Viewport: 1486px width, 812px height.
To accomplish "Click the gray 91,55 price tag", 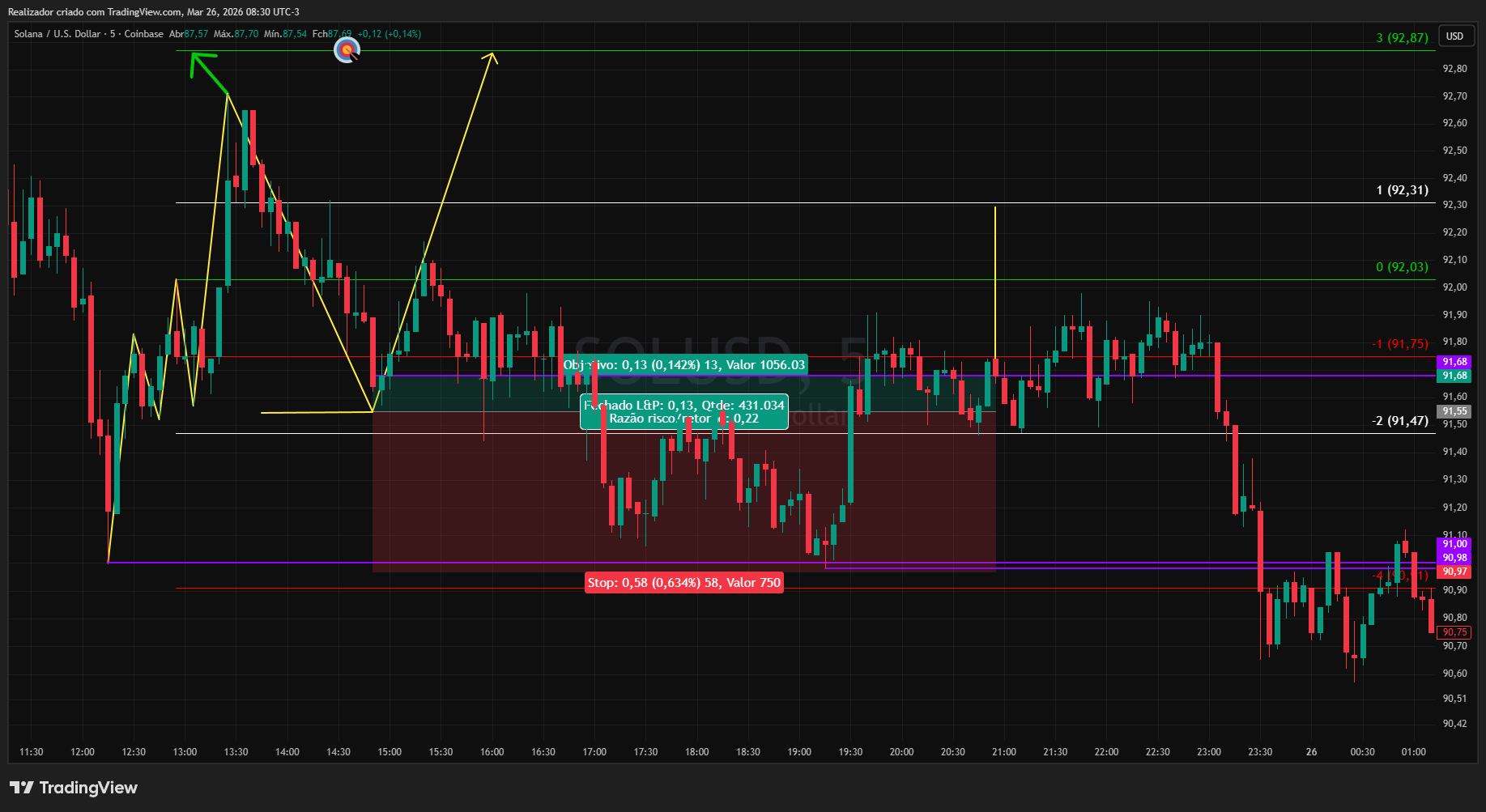I will click(1454, 411).
